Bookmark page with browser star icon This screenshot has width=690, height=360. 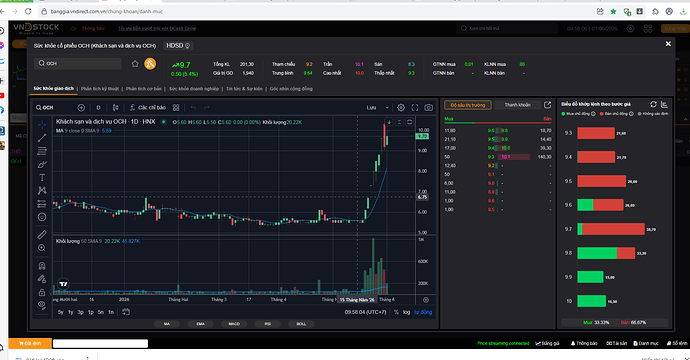(613, 11)
